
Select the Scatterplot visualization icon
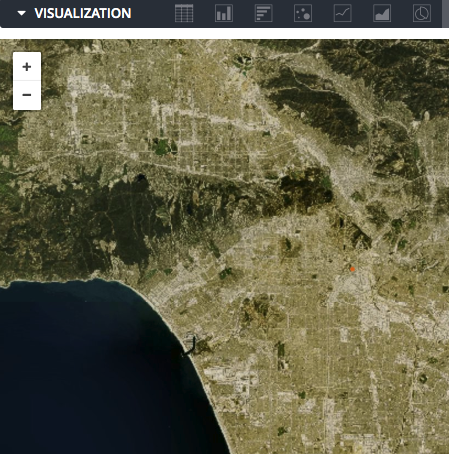[303, 13]
